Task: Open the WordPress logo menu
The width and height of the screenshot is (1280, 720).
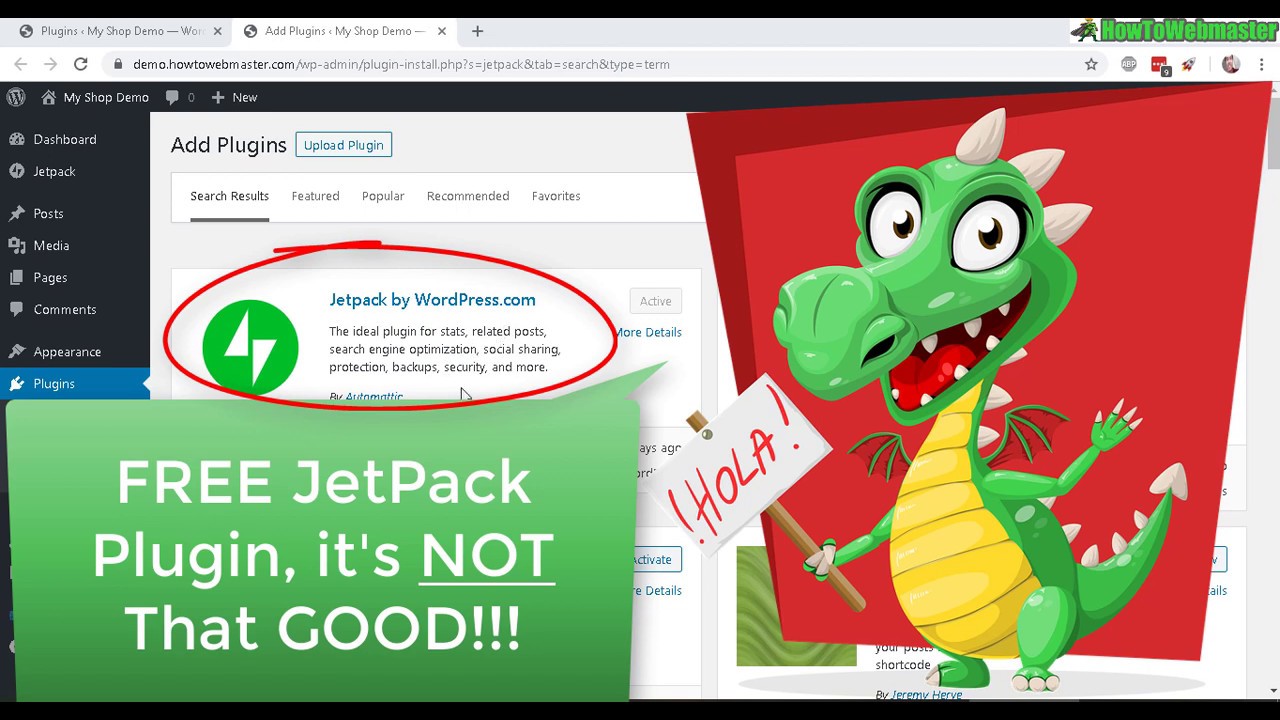Action: [x=16, y=97]
